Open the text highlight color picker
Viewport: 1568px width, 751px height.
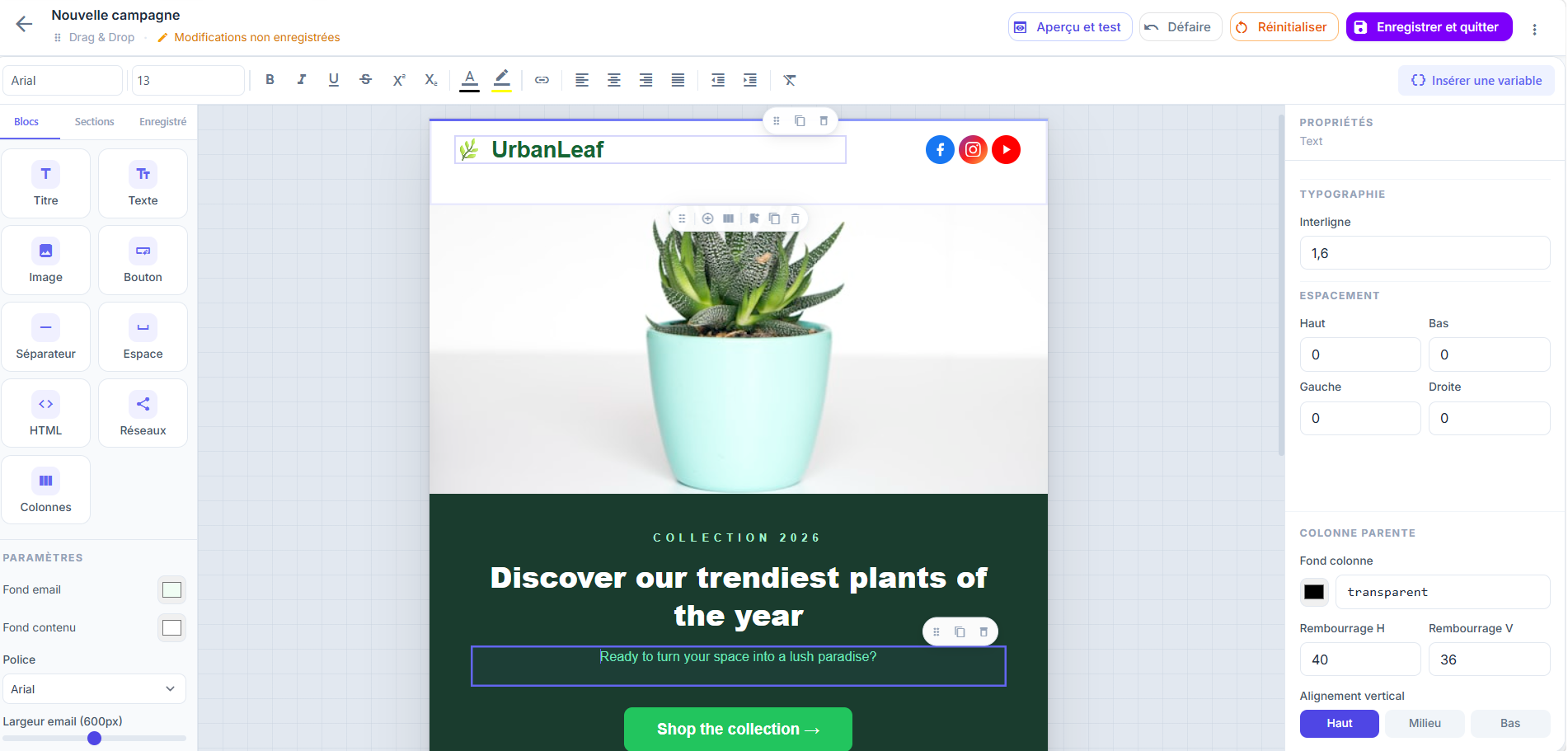501,80
